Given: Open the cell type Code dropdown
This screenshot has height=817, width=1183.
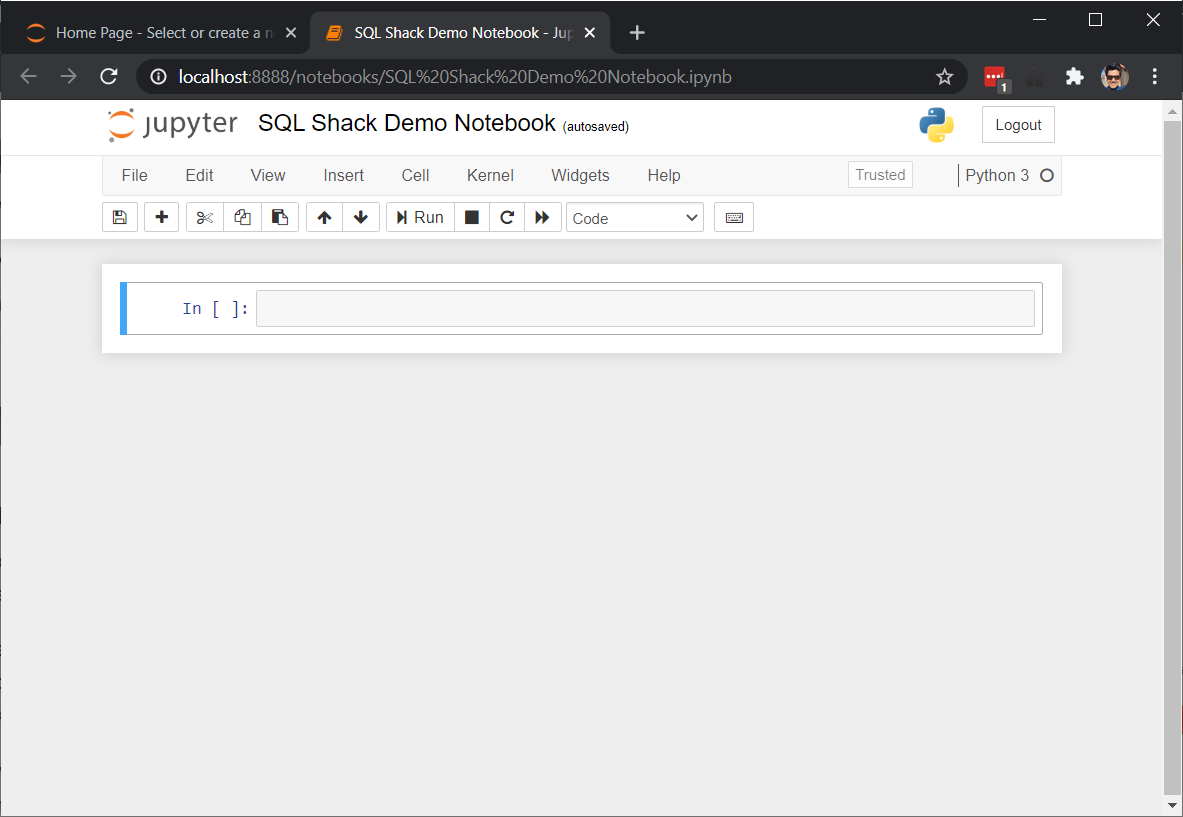Looking at the screenshot, I should pos(635,218).
